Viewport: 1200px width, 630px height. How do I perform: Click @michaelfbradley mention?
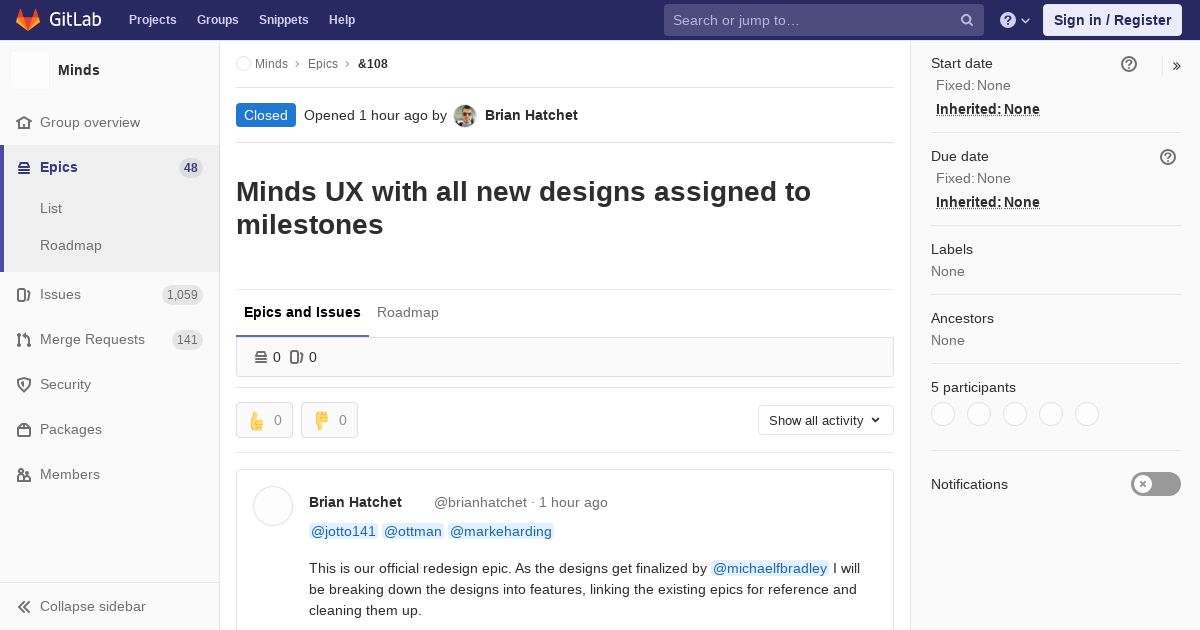pos(770,568)
